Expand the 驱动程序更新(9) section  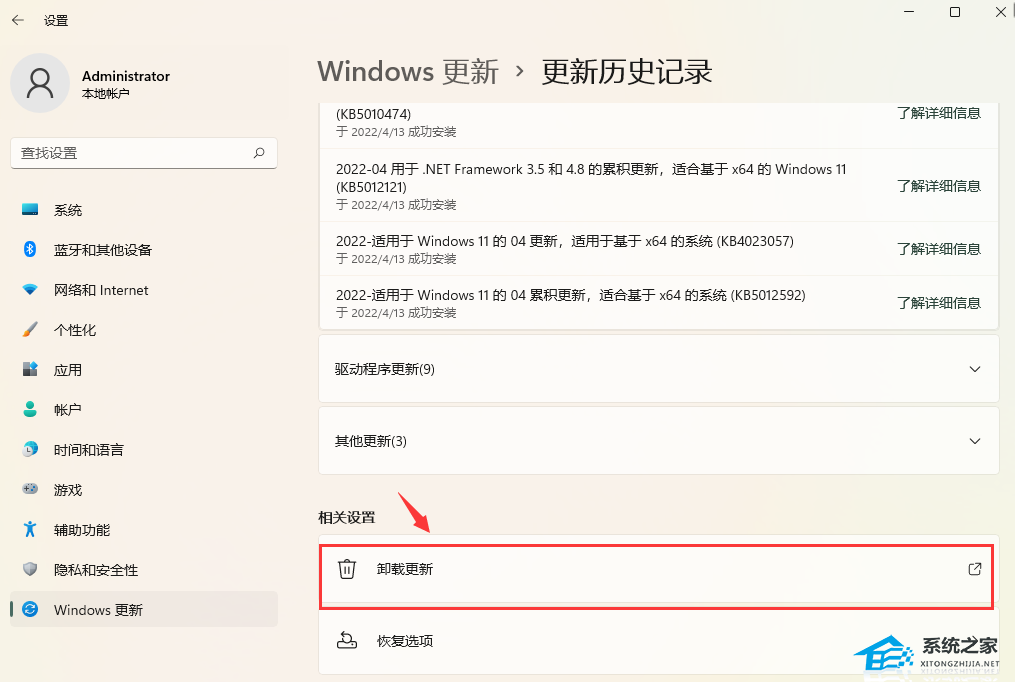(975, 369)
